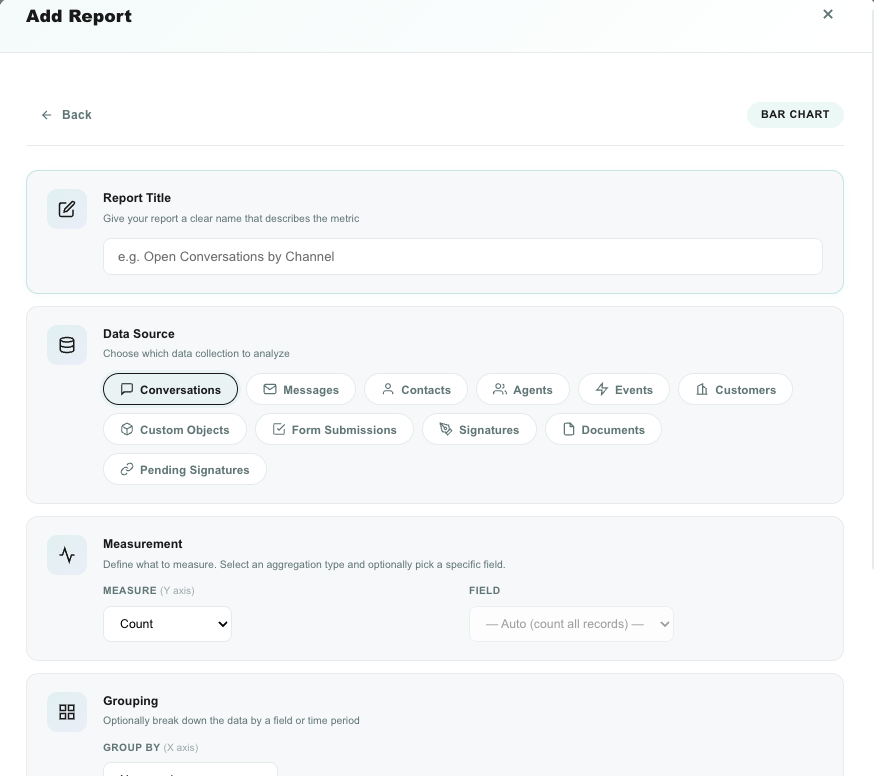This screenshot has height=776, width=874.
Task: Select Custom Objects data source
Action: [x=174, y=429]
